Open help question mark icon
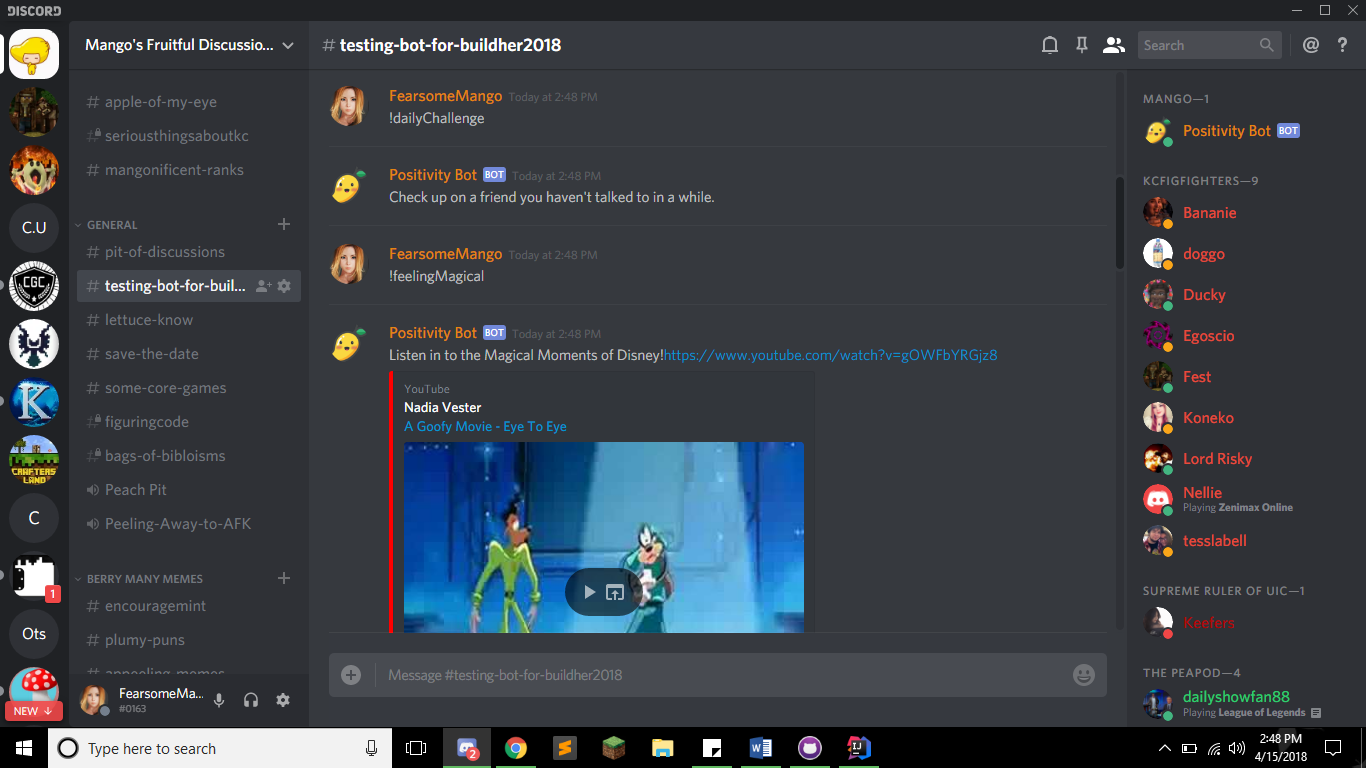This screenshot has height=768, width=1366. coord(1342,45)
